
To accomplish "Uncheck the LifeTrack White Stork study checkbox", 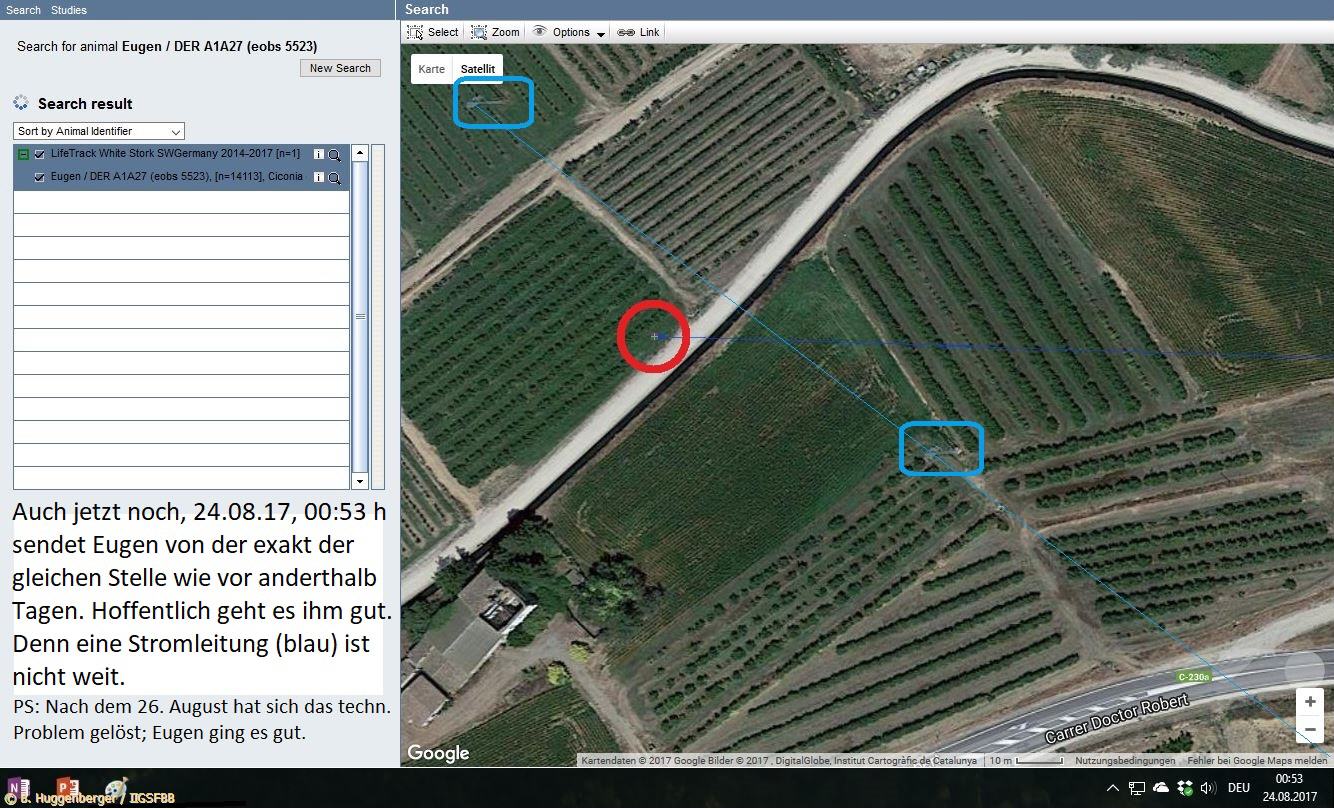I will point(40,155).
